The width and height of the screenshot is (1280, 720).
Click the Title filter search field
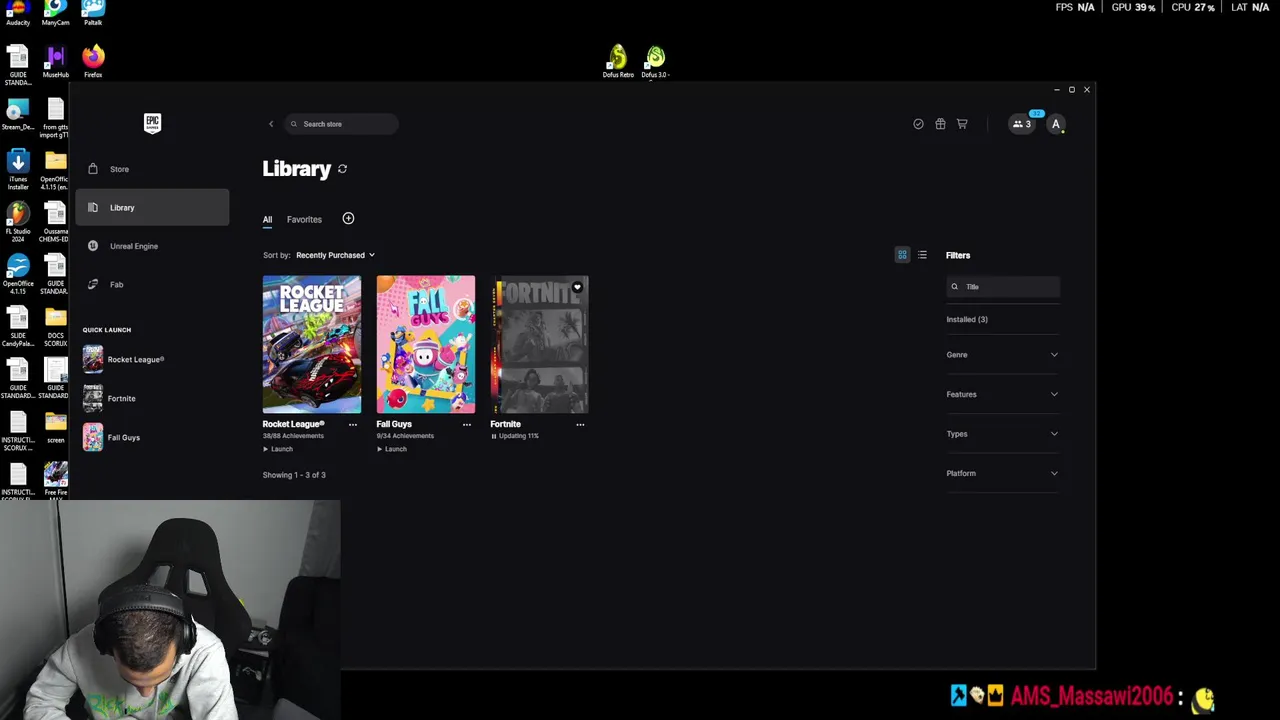[1003, 287]
